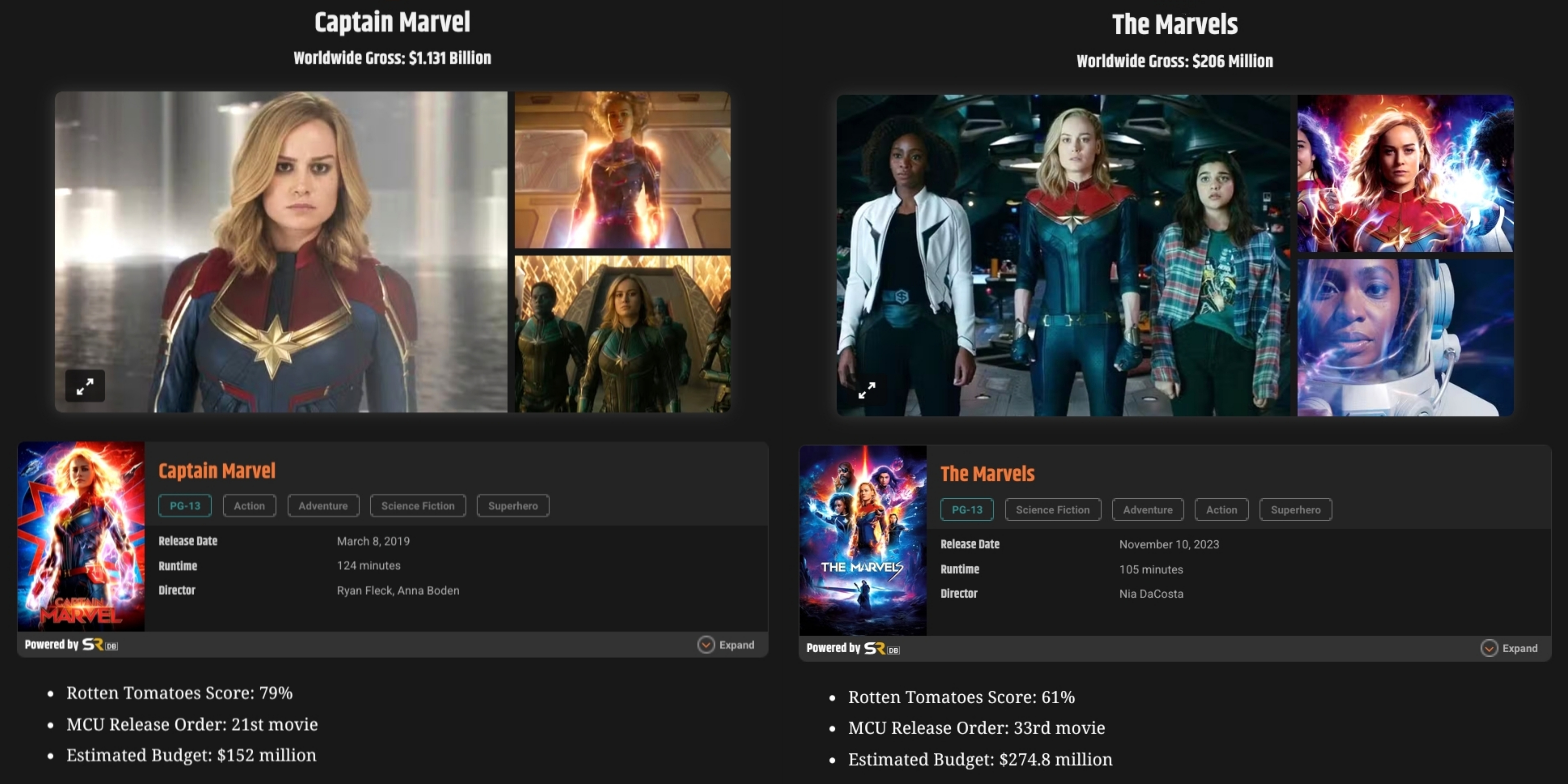The width and height of the screenshot is (1568, 784).
Task: Select Action tag on Captain Marvel card
Action: pos(250,506)
